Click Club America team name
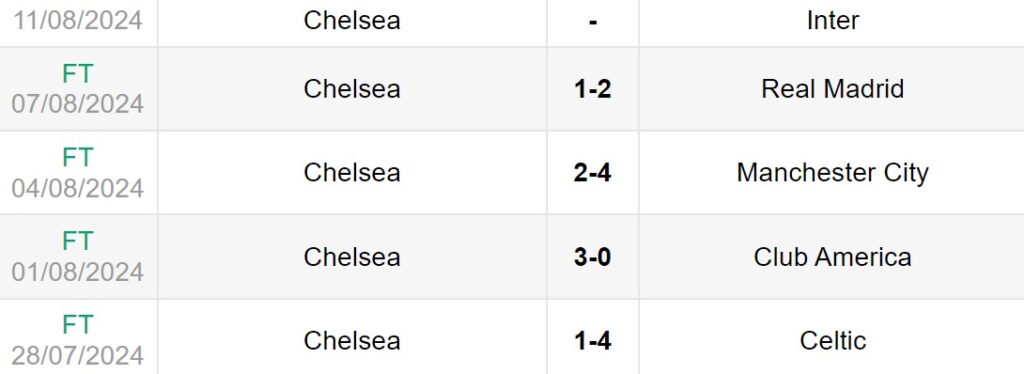This screenshot has width=1024, height=374. tap(832, 257)
